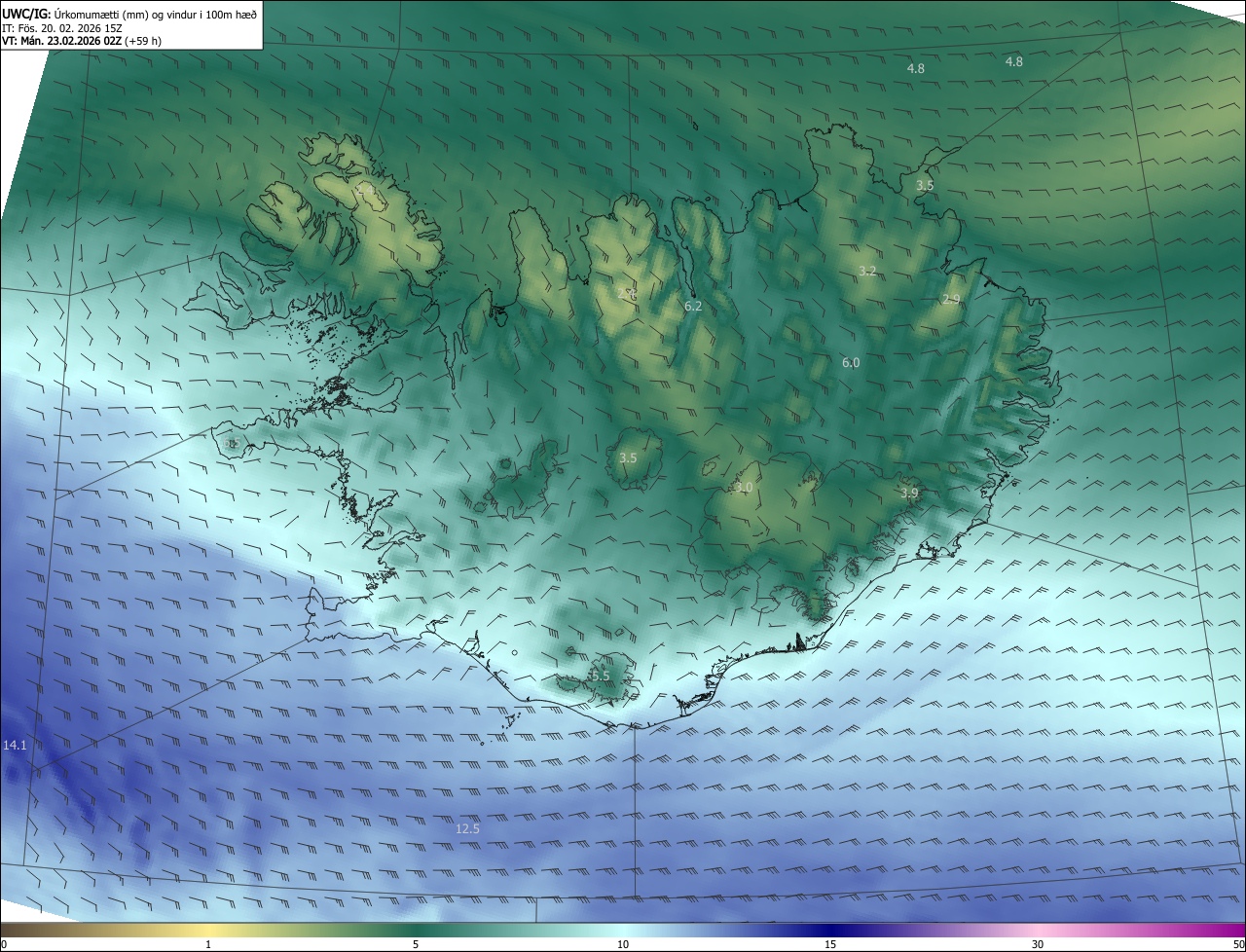Select the 3.9 value on eastern Vatnajökull
Viewport: 1246px width, 952px height.
[x=909, y=493]
